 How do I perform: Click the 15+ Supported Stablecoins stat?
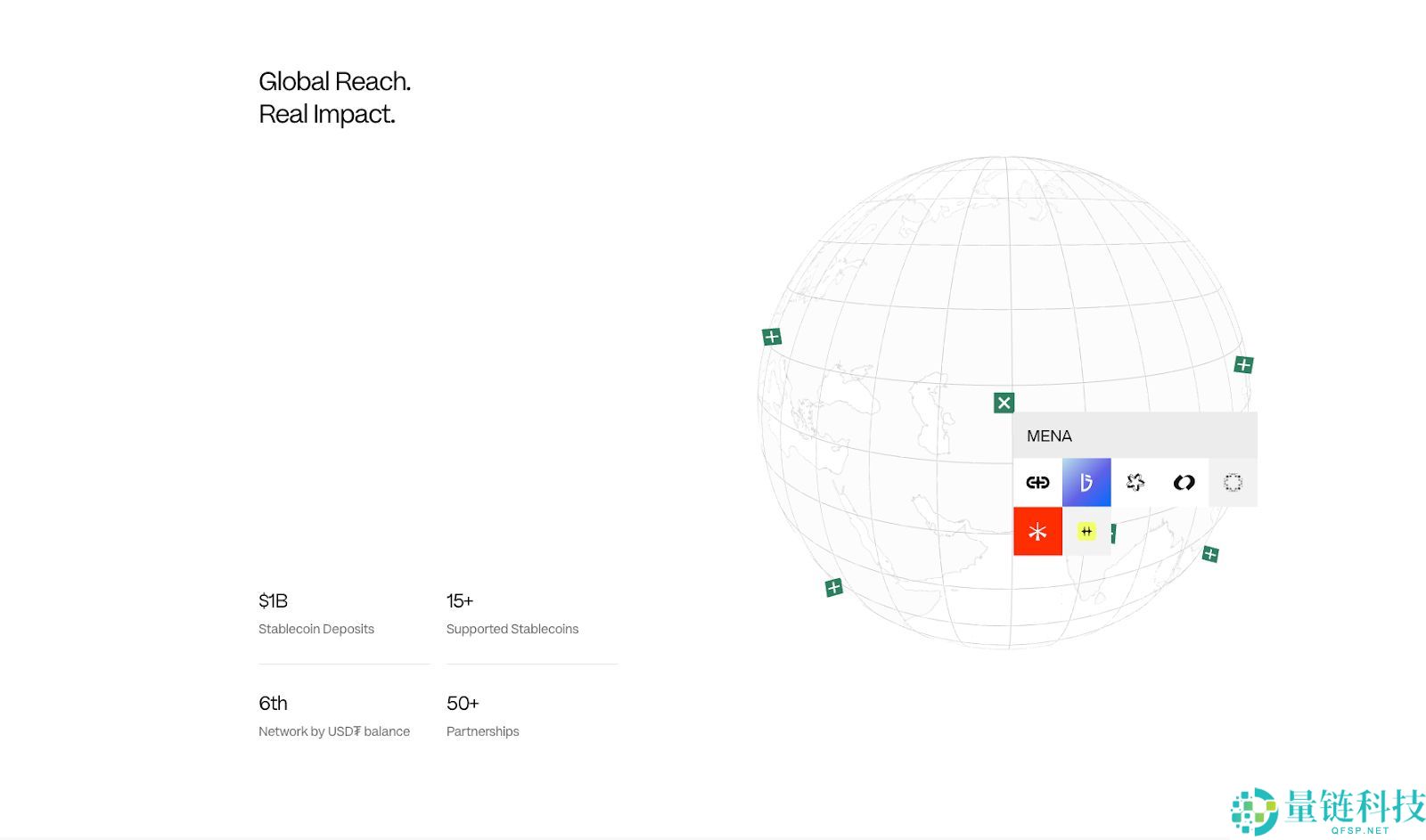pyautogui.click(x=512, y=614)
